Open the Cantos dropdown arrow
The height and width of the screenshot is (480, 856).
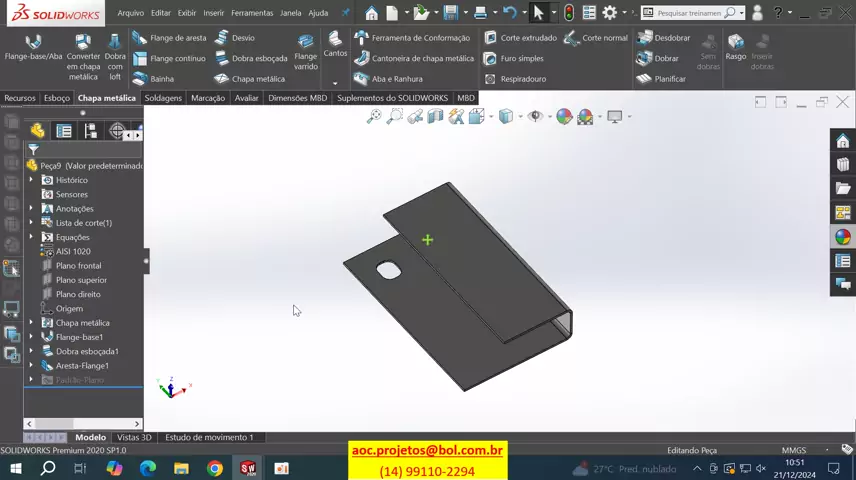[x=335, y=83]
